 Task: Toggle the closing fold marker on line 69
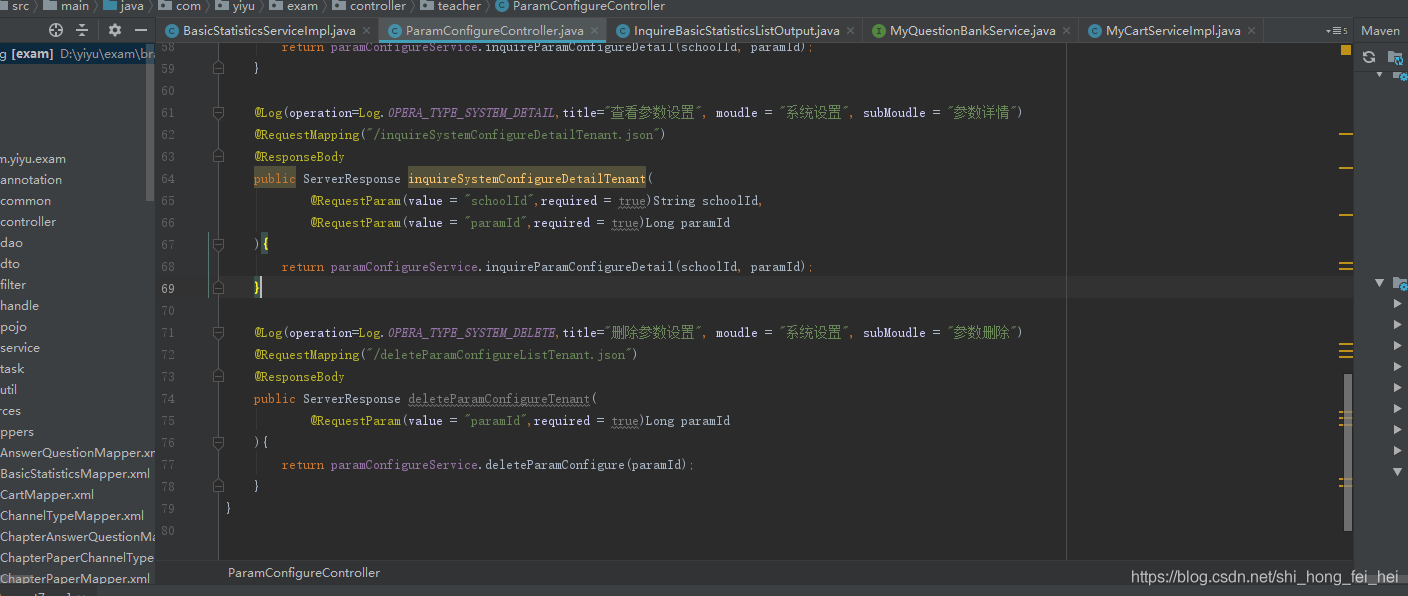(218, 289)
